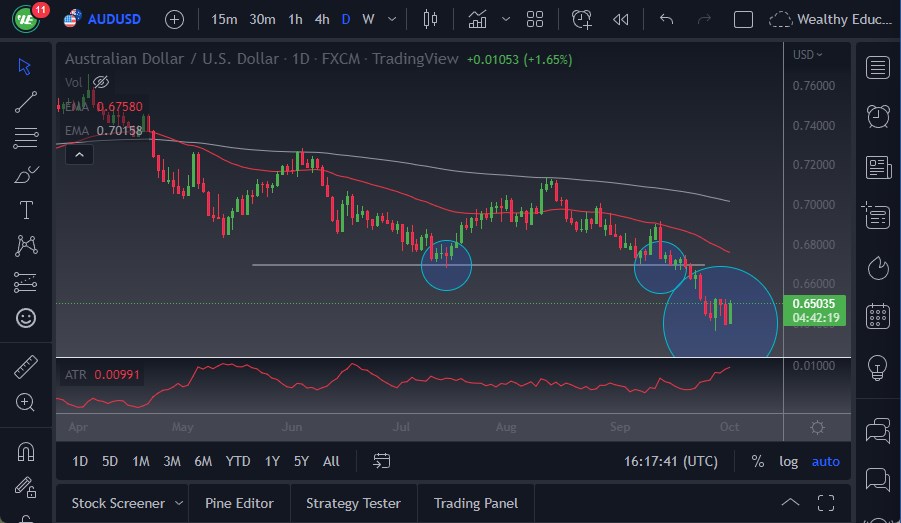Open the emoji icons tool

26,318
